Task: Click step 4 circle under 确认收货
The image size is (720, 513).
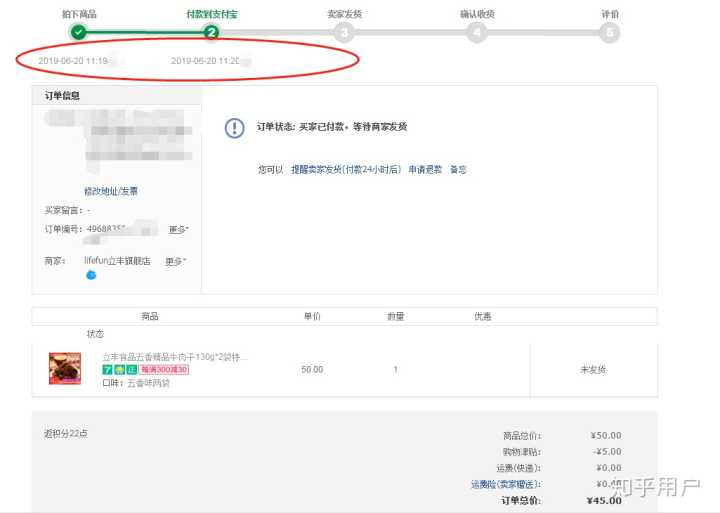Action: point(477,32)
